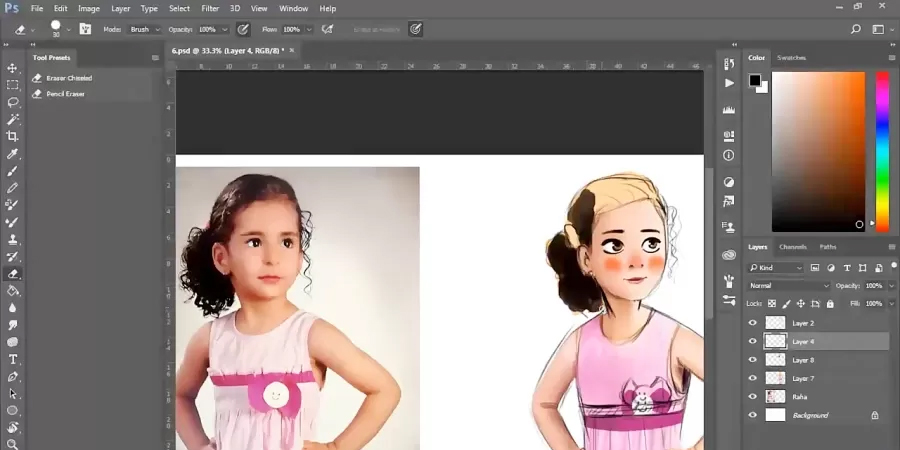Select the Zoom tool magnifier
The height and width of the screenshot is (450, 900).
click(x=13, y=443)
